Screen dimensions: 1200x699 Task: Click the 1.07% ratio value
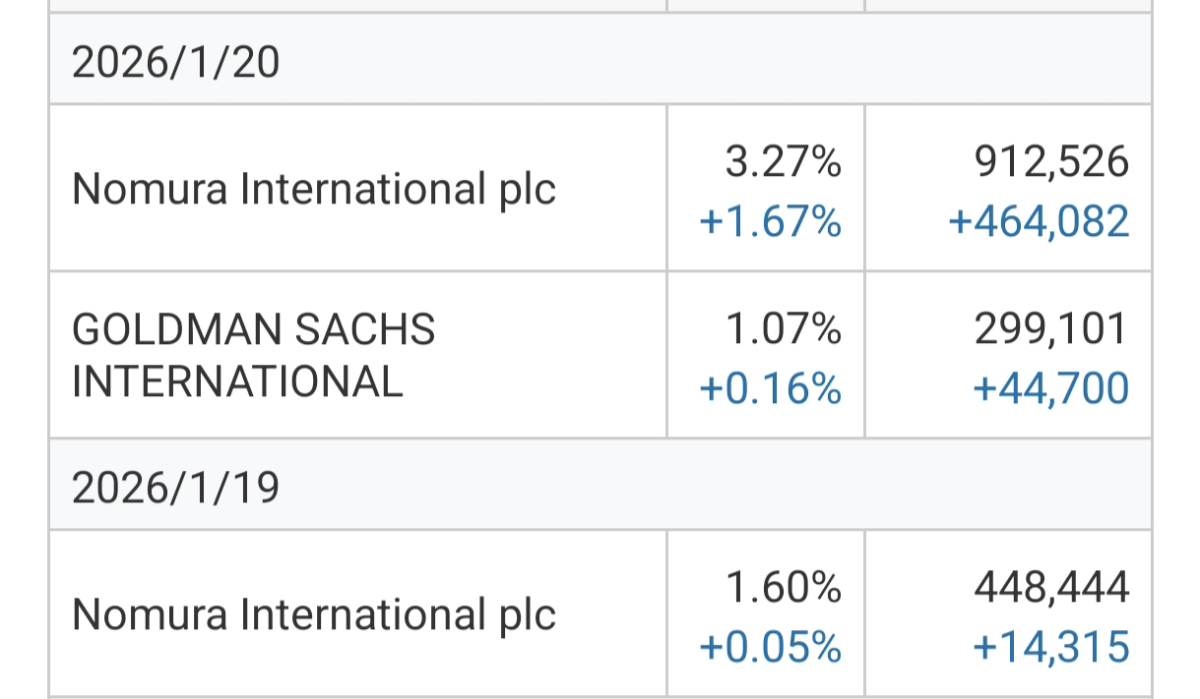(783, 328)
